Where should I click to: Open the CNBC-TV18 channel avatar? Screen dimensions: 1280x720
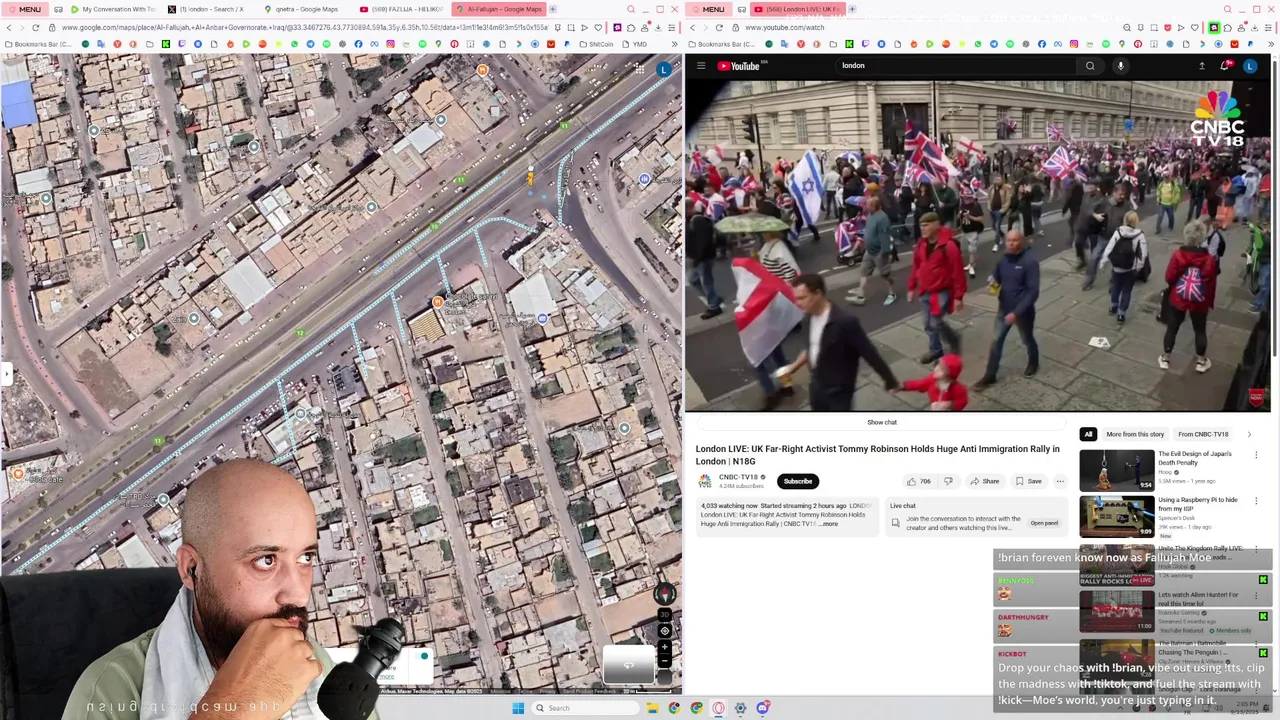pyautogui.click(x=705, y=481)
